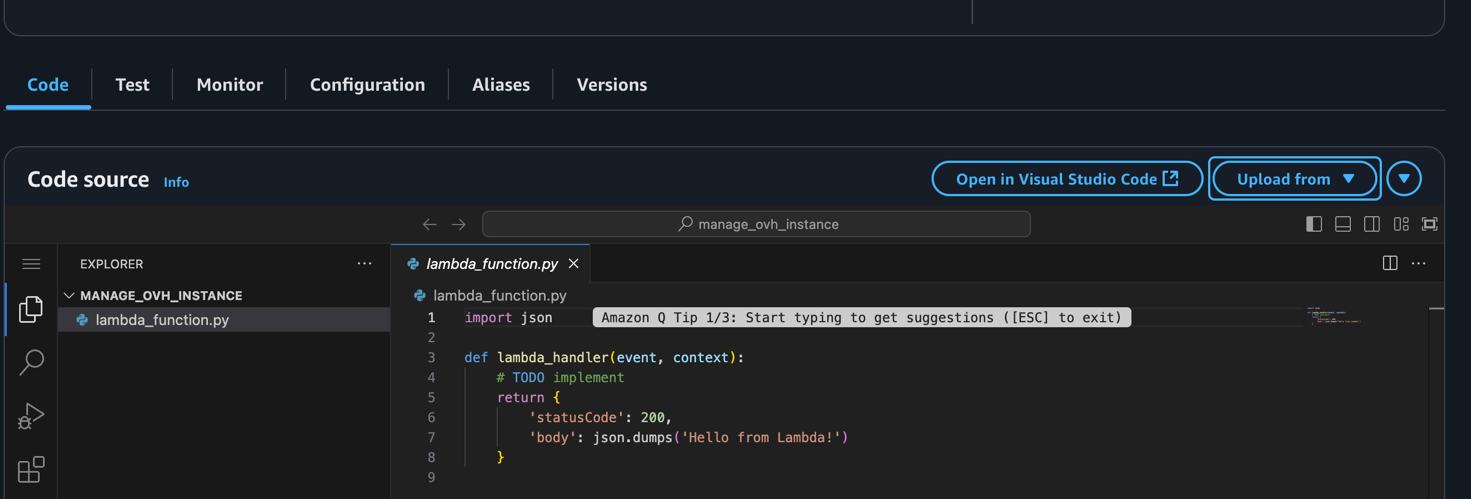Expand the round caret button beside Upload from
Viewport: 1471px width, 499px height.
1404,179
